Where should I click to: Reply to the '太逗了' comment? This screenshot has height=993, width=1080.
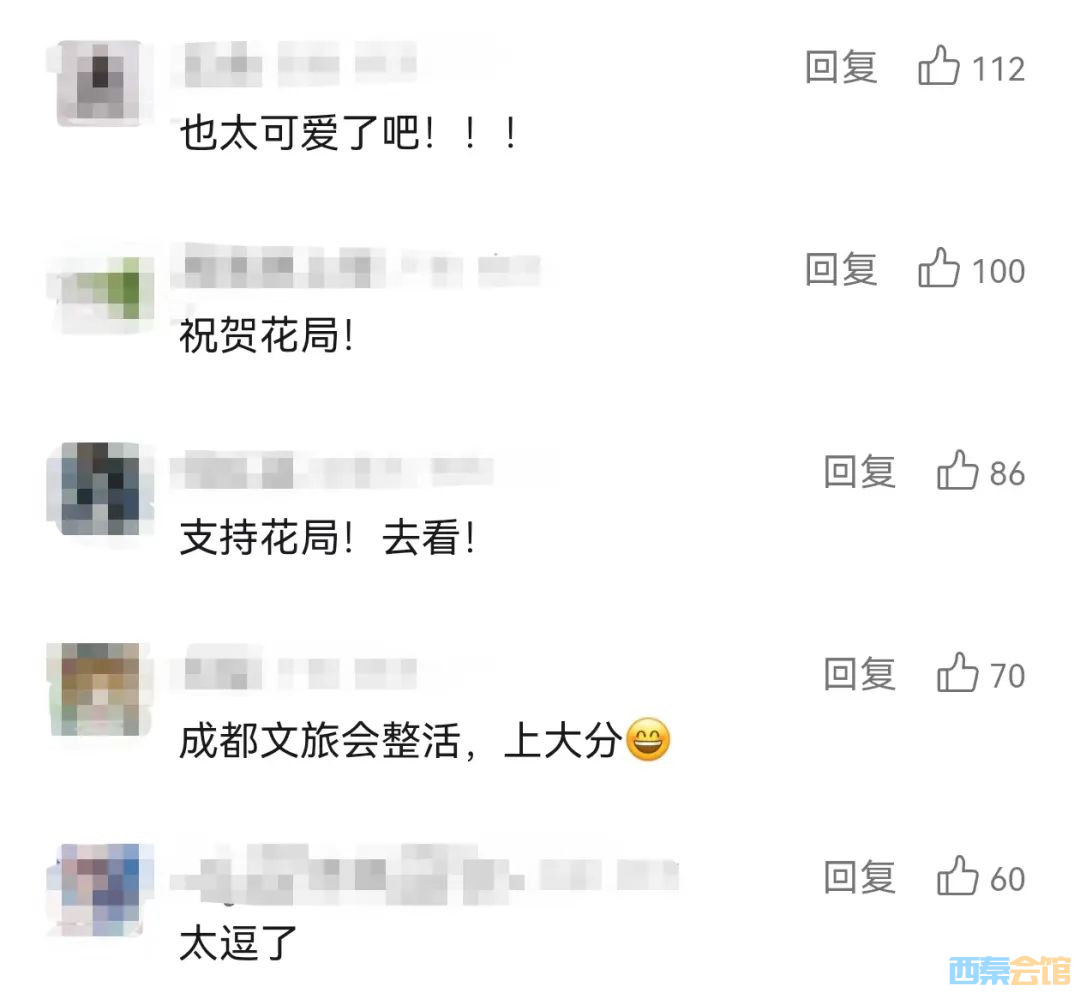tap(860, 877)
